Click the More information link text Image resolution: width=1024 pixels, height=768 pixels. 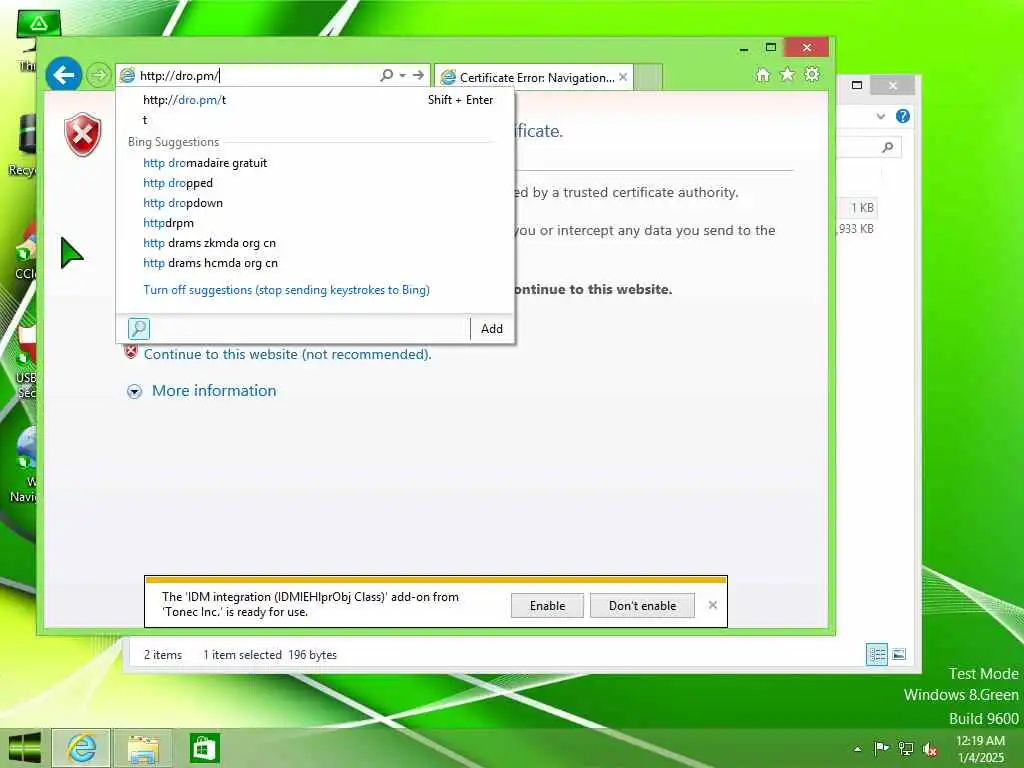pos(214,391)
